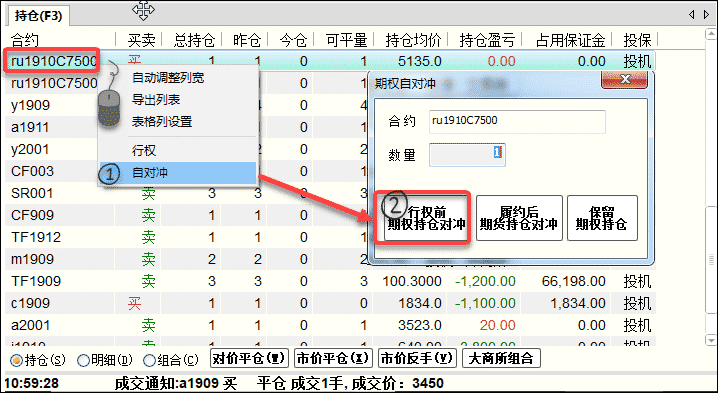Click the tab scroll right arrow

pyautogui.click(x=706, y=15)
